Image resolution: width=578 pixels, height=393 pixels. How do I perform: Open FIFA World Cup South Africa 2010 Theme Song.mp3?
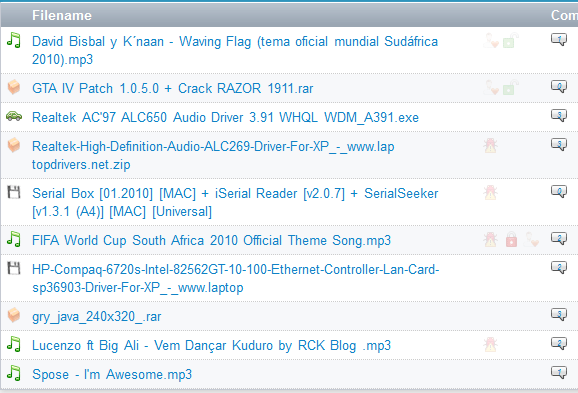pyautogui.click(x=211, y=240)
